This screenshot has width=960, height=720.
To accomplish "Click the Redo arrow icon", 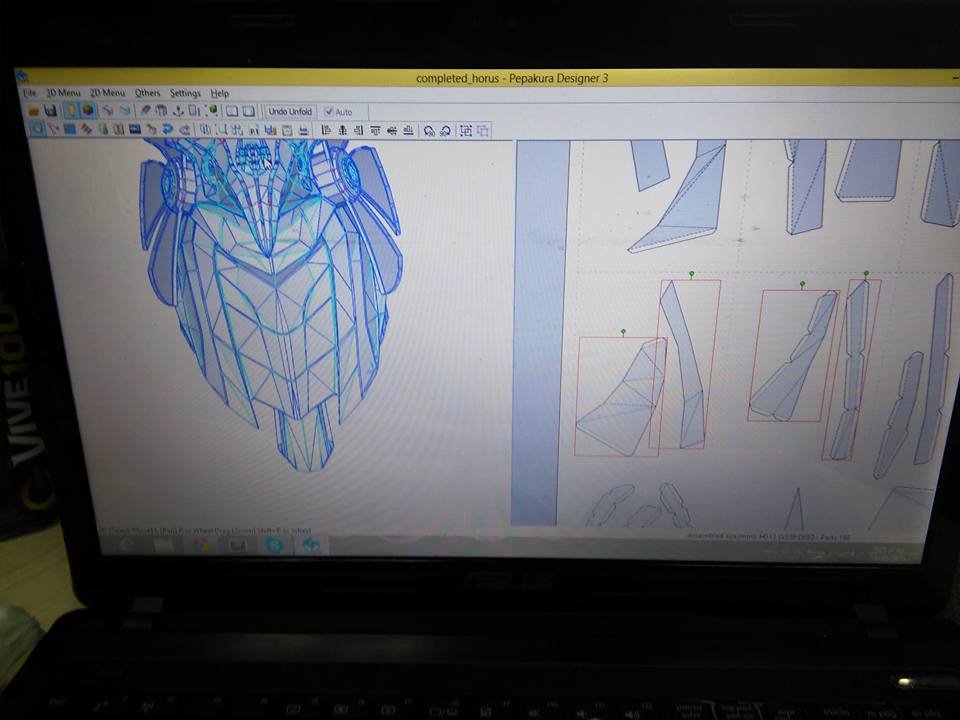I will tap(125, 111).
